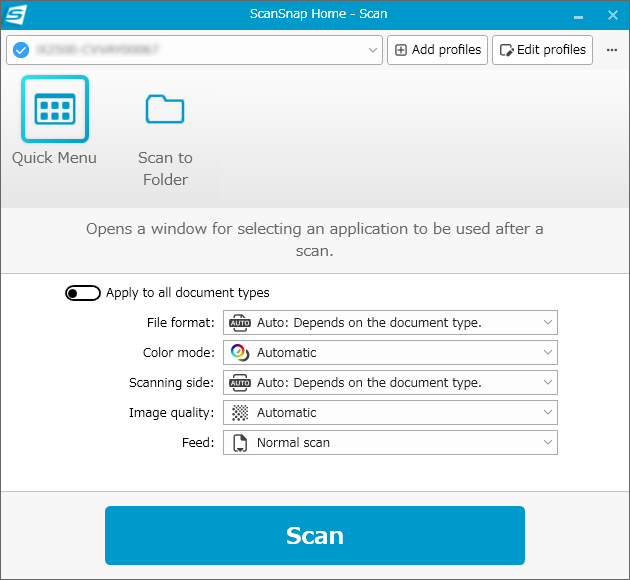Select the Scan to Folder profile icon

point(165,109)
